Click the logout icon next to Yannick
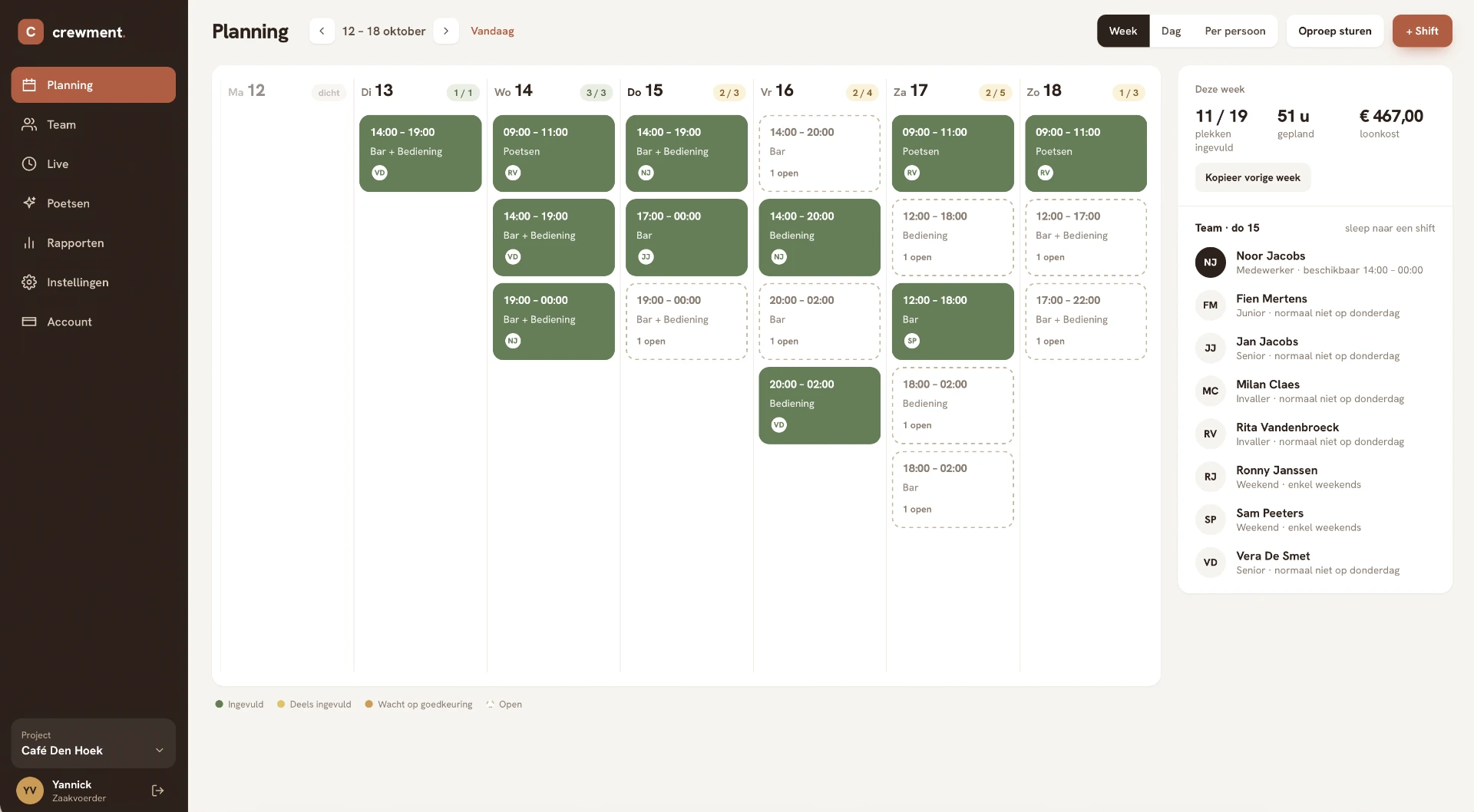Viewport: 1474px width, 812px height. point(157,791)
